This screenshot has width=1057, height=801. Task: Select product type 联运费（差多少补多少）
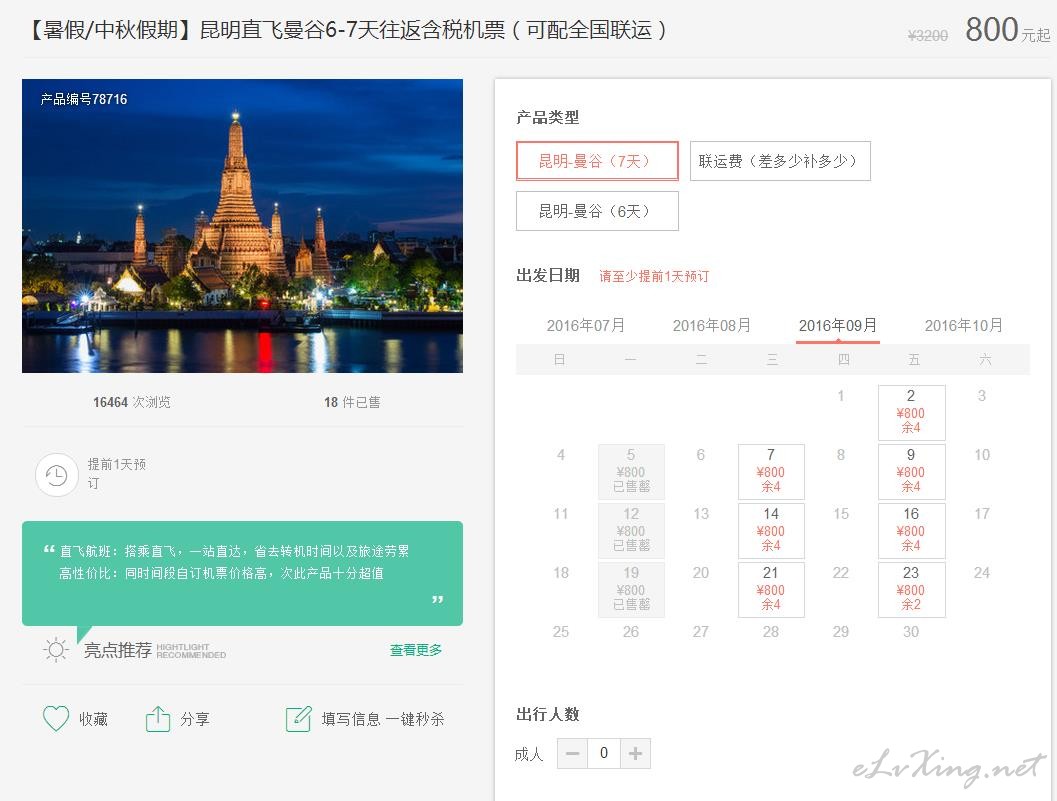pos(780,160)
